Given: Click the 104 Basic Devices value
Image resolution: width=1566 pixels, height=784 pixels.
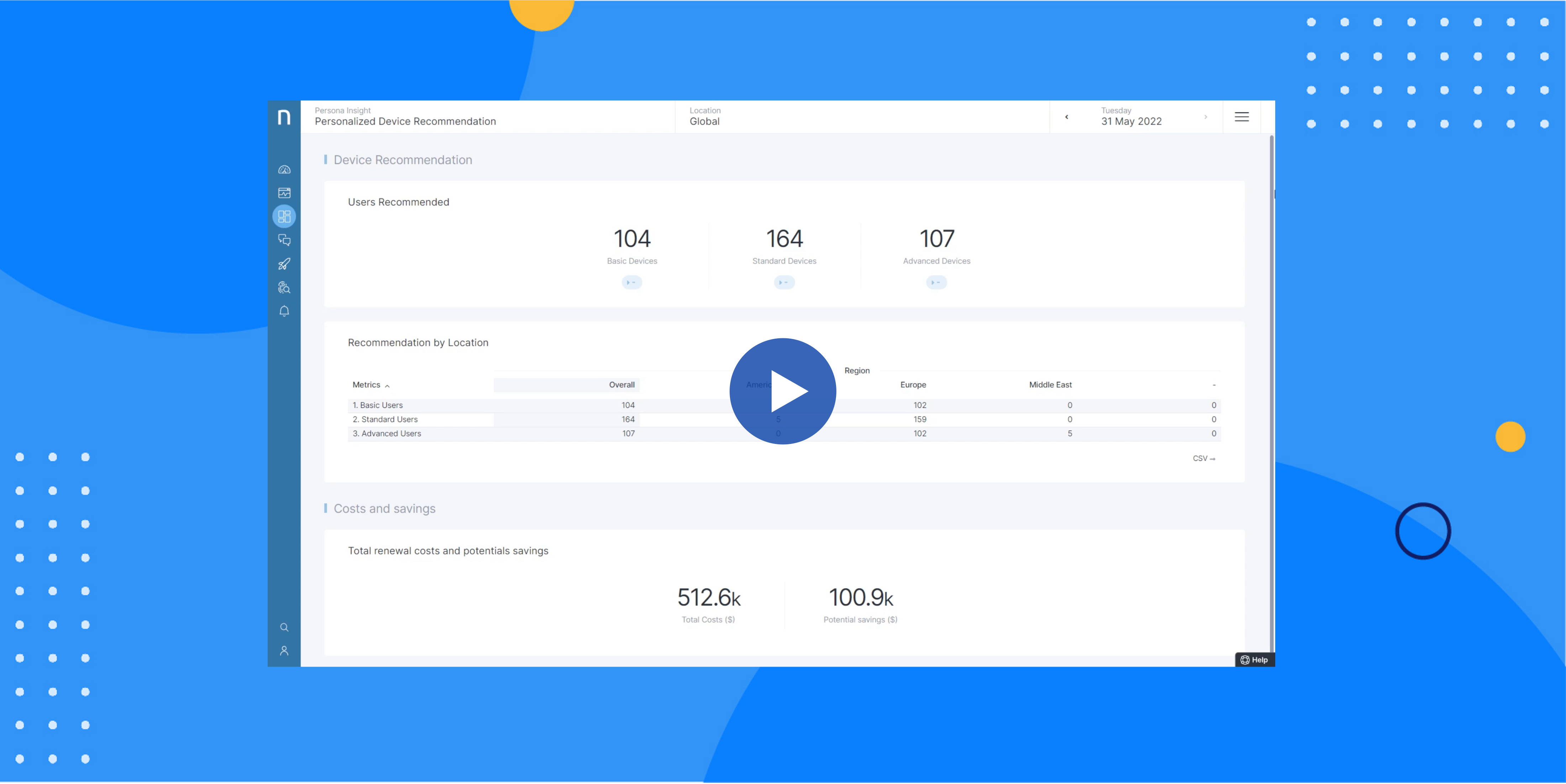Looking at the screenshot, I should [x=632, y=239].
